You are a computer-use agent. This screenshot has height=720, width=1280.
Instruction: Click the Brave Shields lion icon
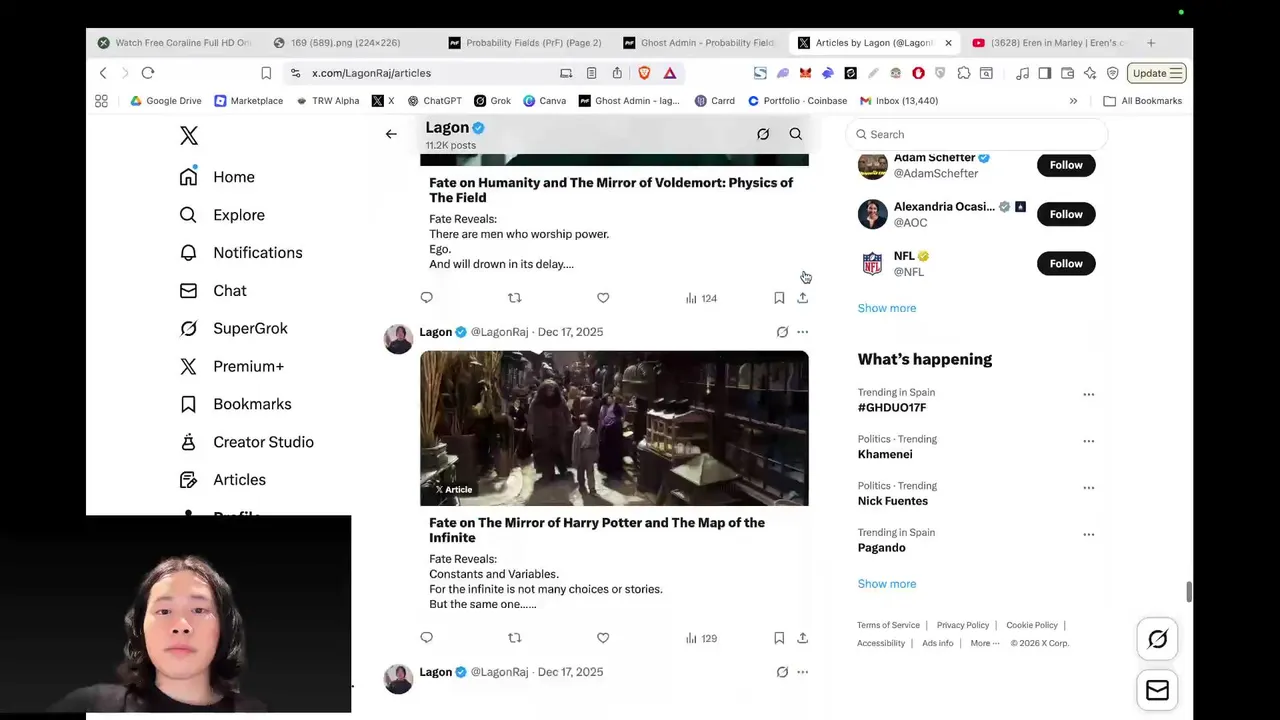(x=644, y=73)
